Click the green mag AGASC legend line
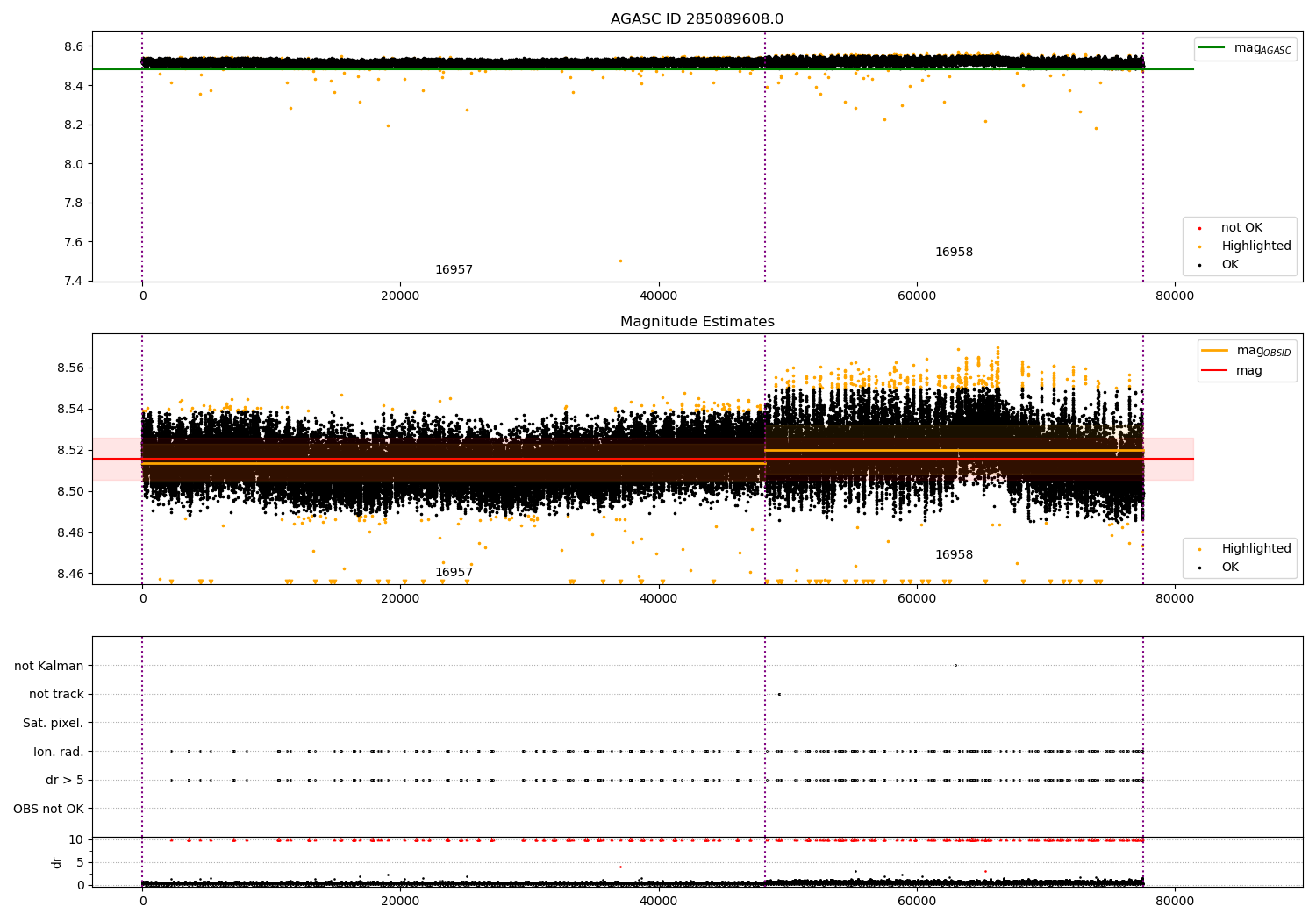Viewport: 1316px width, 921px height. click(x=1212, y=48)
